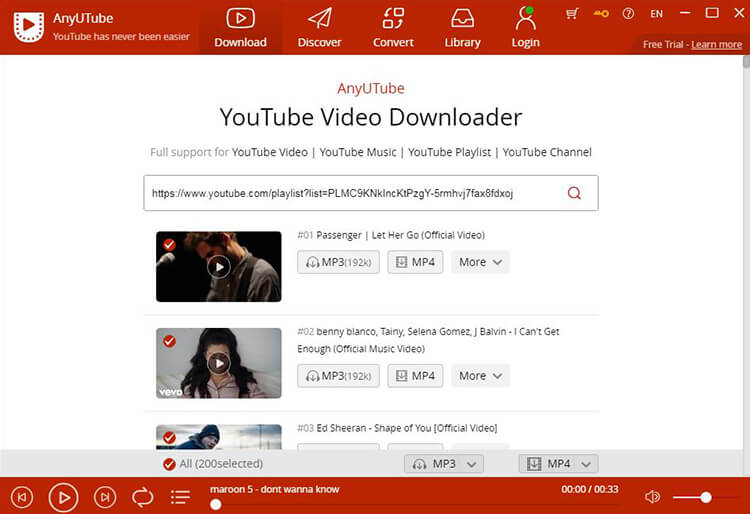
Task: Adjust the volume slider handle
Action: [x=706, y=498]
